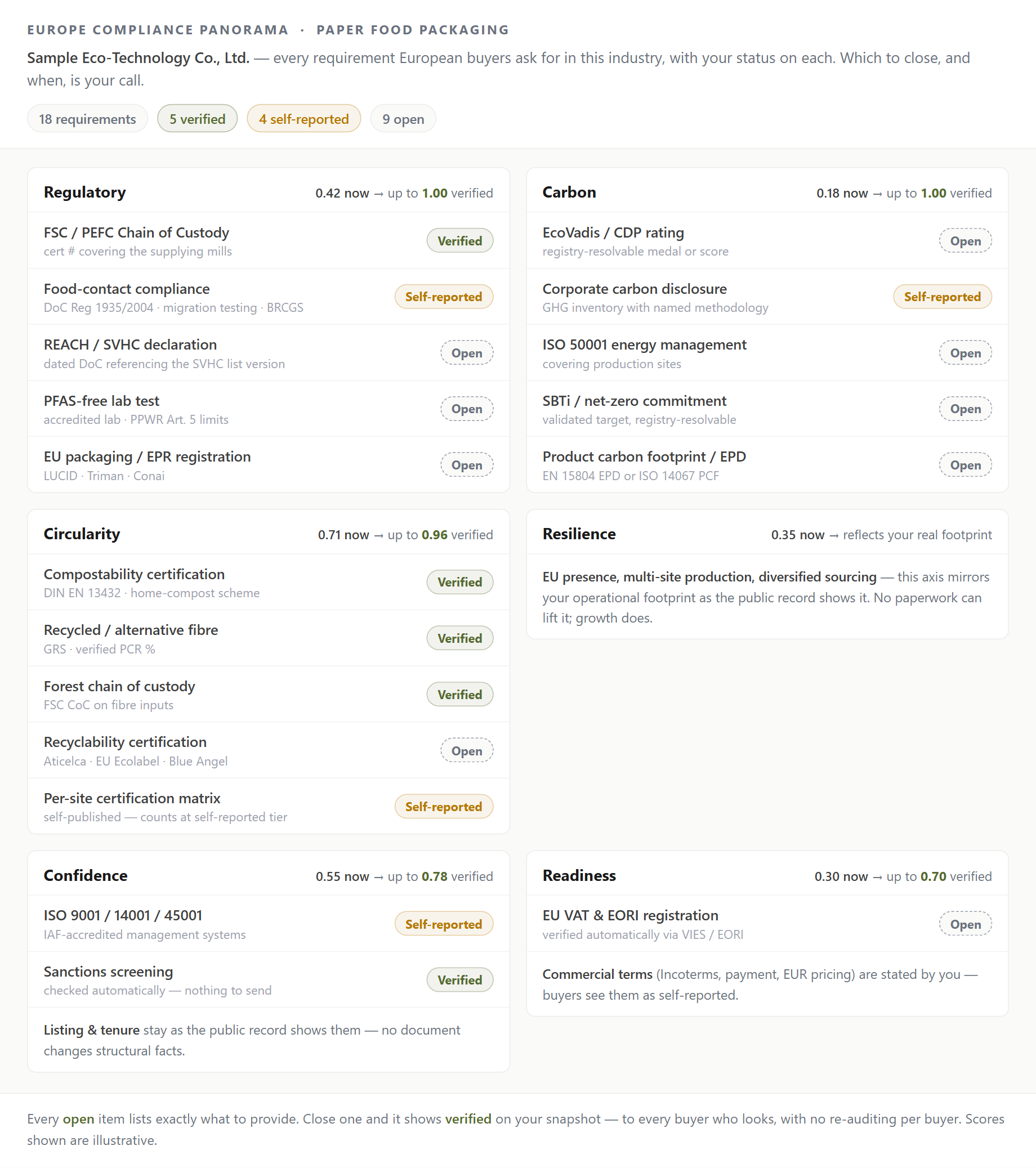This screenshot has height=1168, width=1036.
Task: Click 'EU VAT & EORI registration' title
Action: pyautogui.click(x=630, y=915)
